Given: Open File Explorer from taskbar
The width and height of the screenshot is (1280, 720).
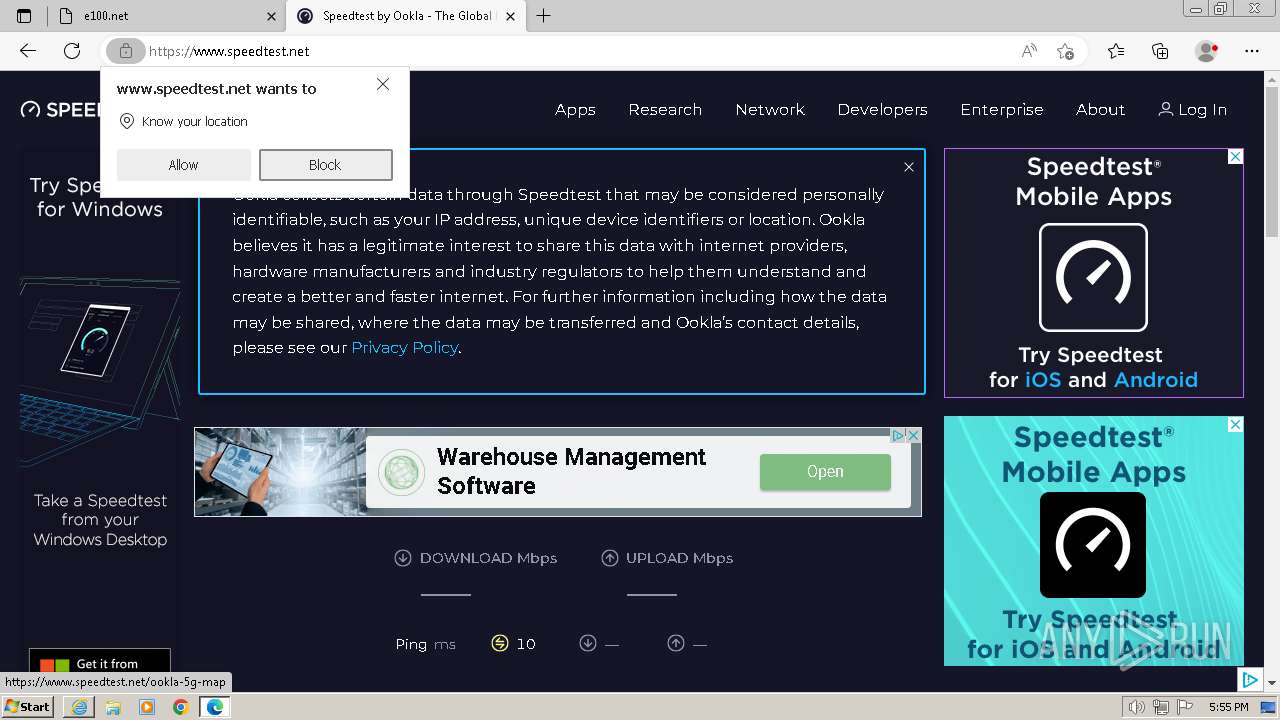Looking at the screenshot, I should point(113,707).
